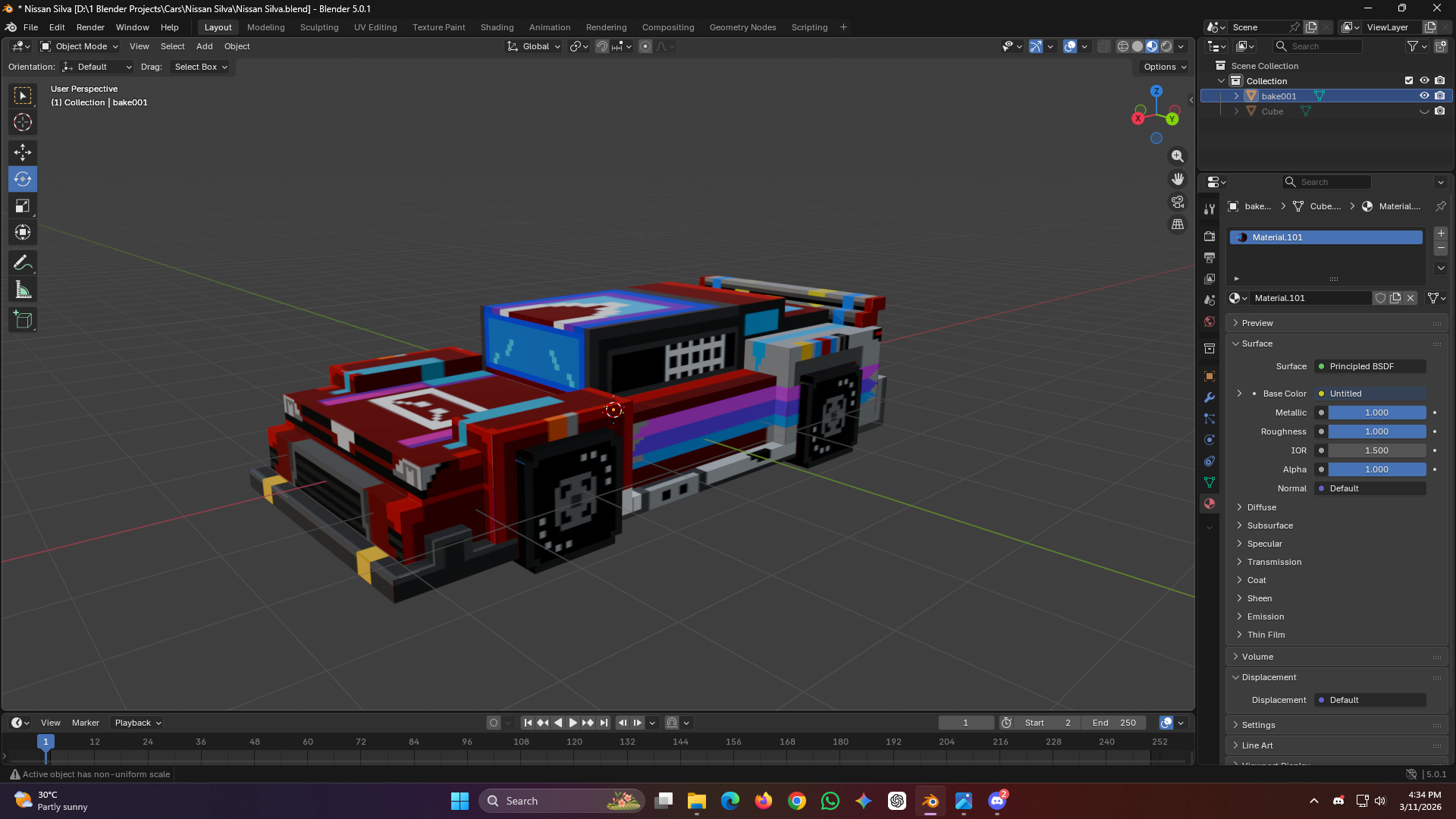Toggle Collection eye visibility in outliner

1424,80
